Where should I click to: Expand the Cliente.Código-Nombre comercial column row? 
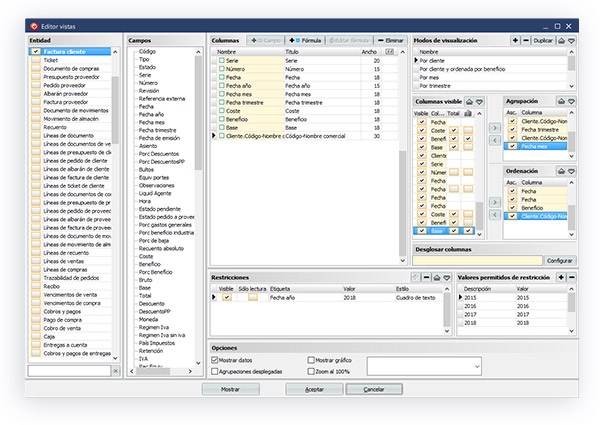coord(214,135)
